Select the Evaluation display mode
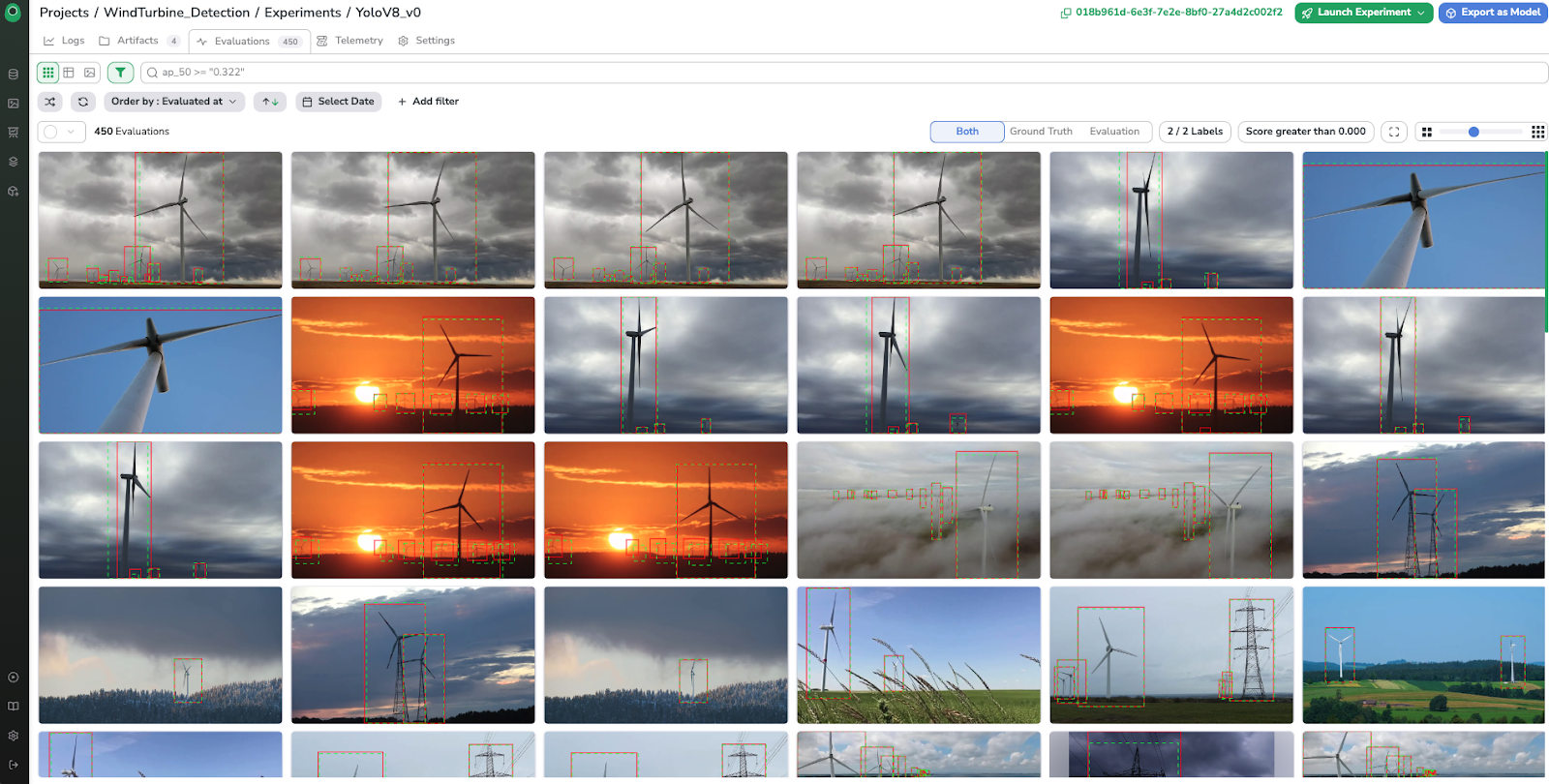 1114,132
